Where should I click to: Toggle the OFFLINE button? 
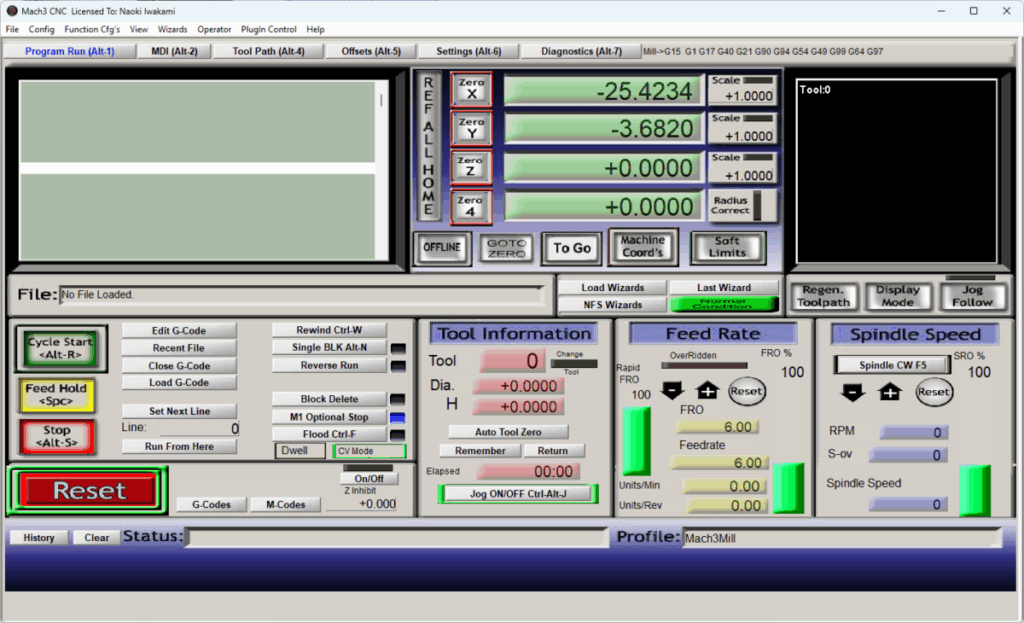[442, 248]
